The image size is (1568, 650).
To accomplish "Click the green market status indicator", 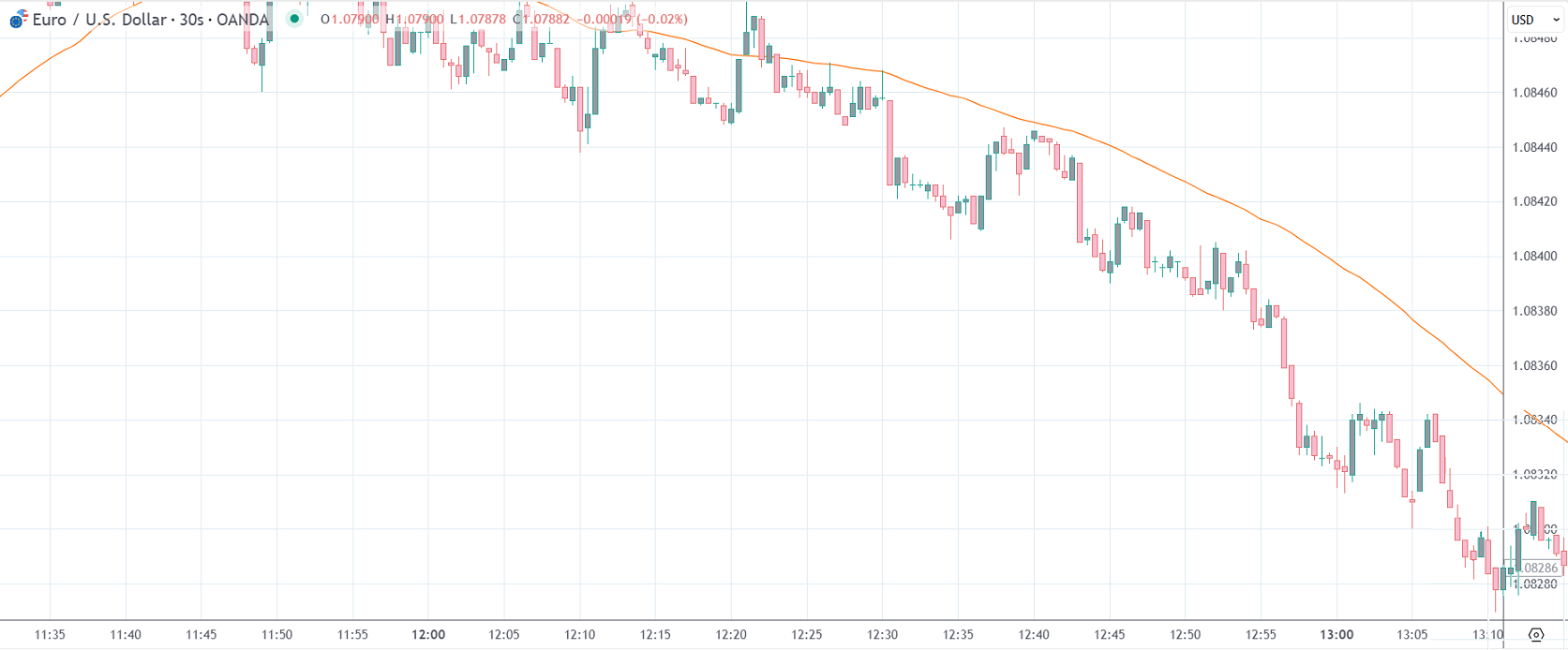I will (x=294, y=19).
